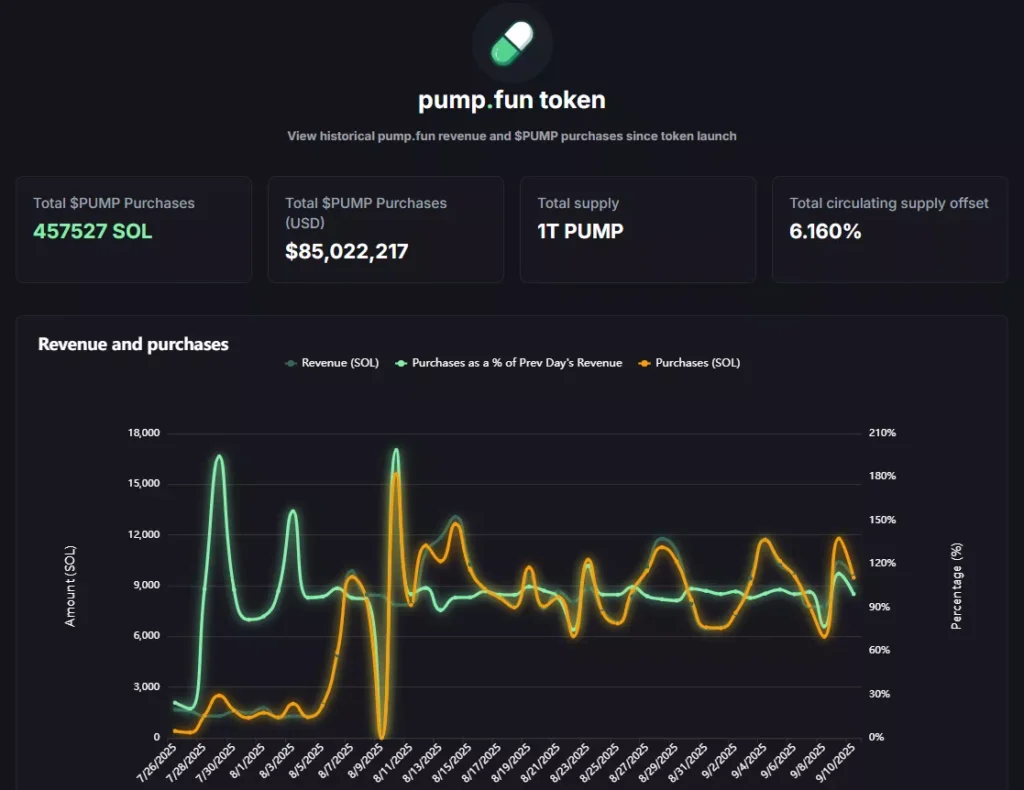This screenshot has width=1024, height=790.
Task: Click the 'Total circulating supply offset' label
Action: tap(889, 203)
